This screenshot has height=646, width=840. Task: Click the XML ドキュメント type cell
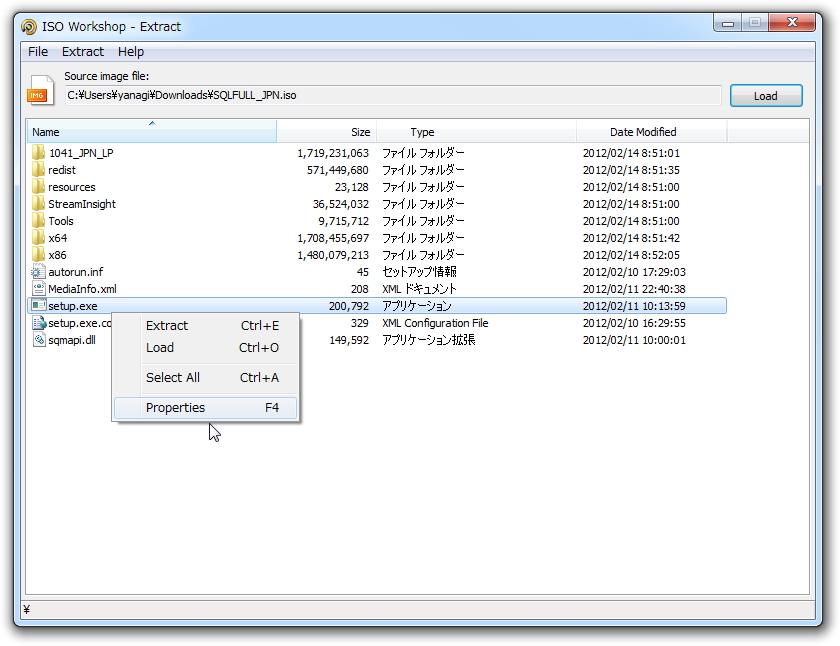pyautogui.click(x=419, y=289)
